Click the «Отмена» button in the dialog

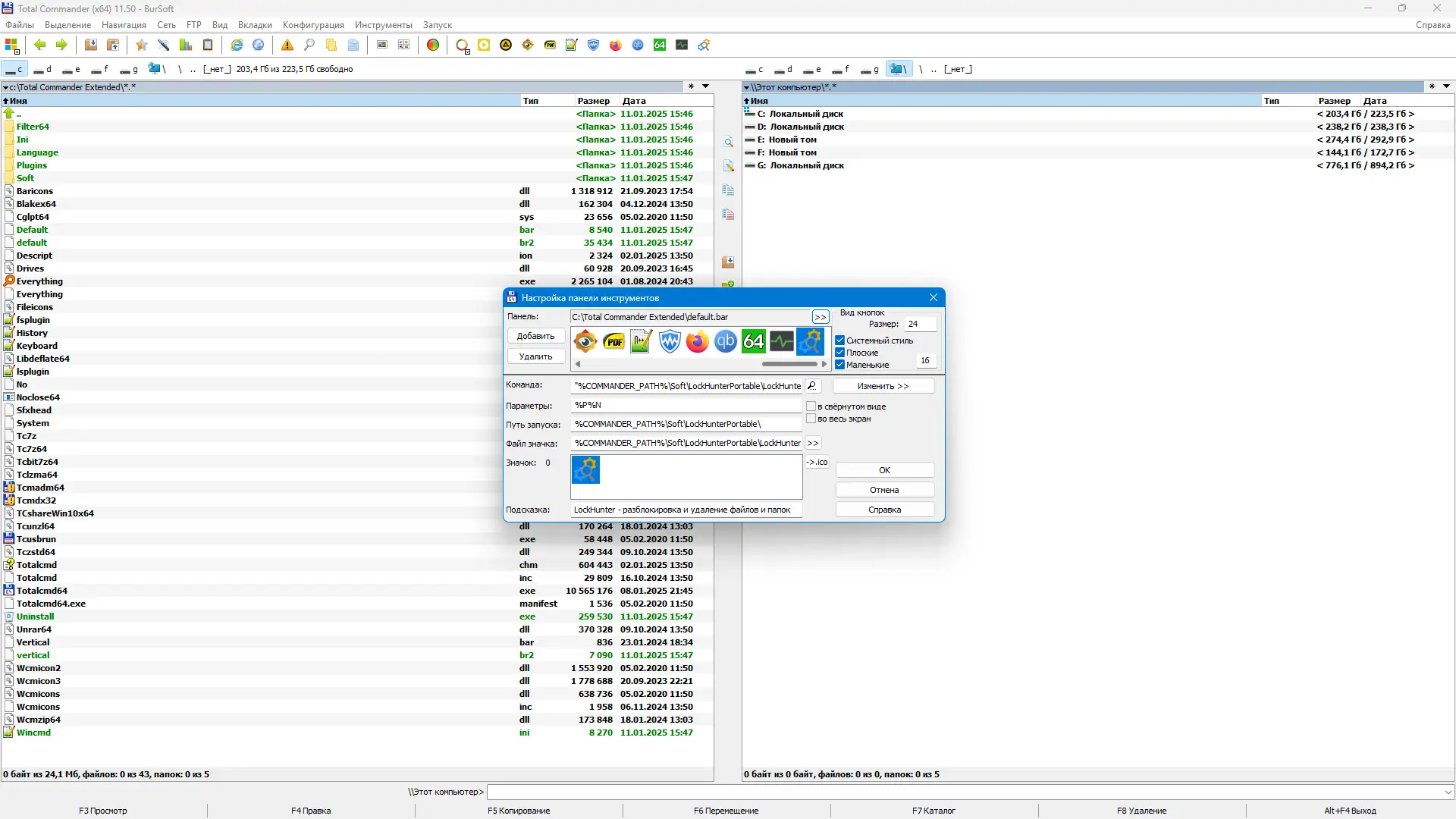884,490
